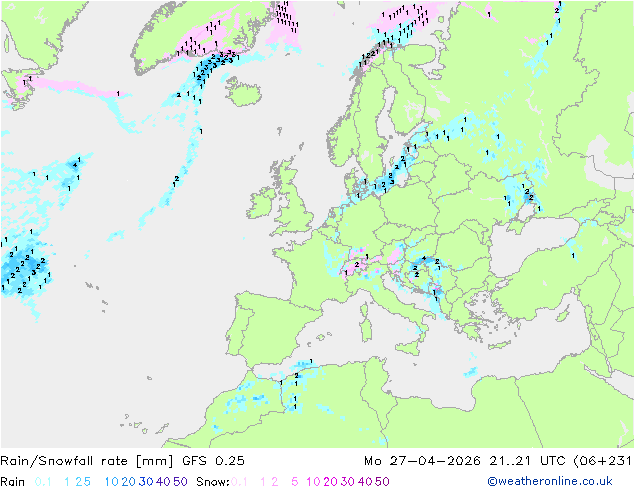This screenshot has width=634, height=490.
Task: Click Crete island on the map
Action: 499,345
